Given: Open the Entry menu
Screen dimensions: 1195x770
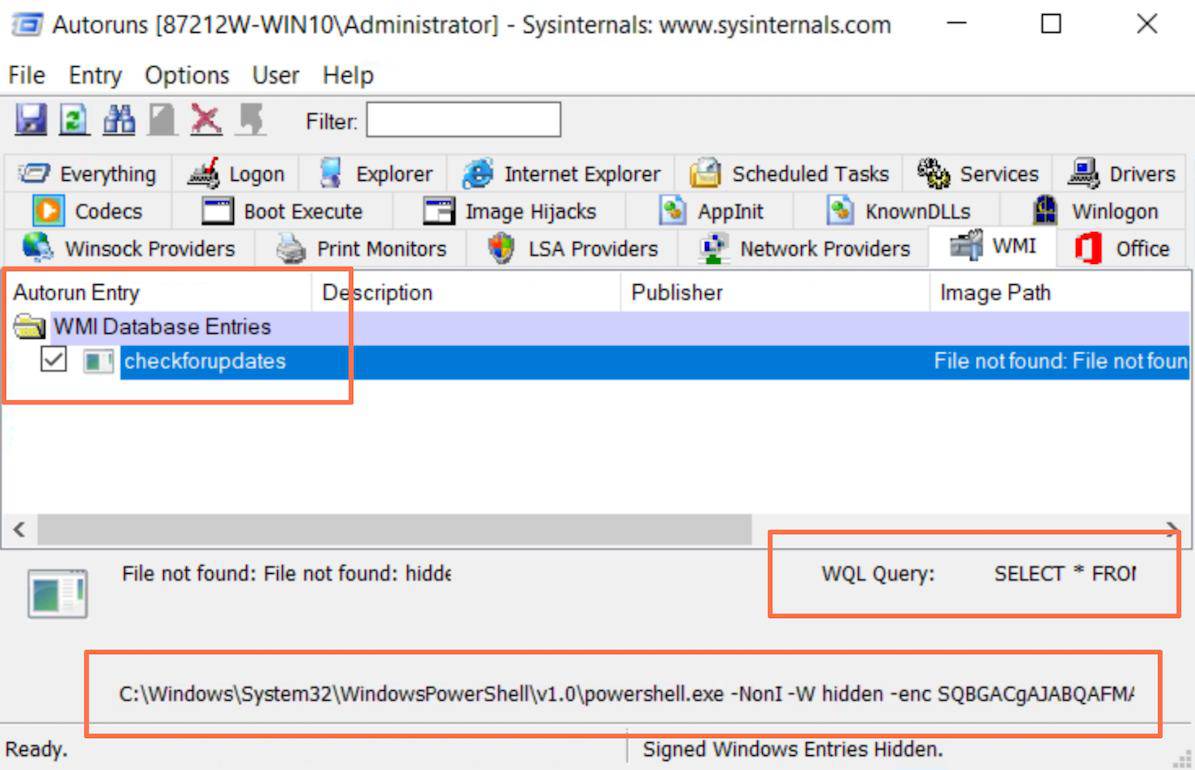Looking at the screenshot, I should coord(95,75).
